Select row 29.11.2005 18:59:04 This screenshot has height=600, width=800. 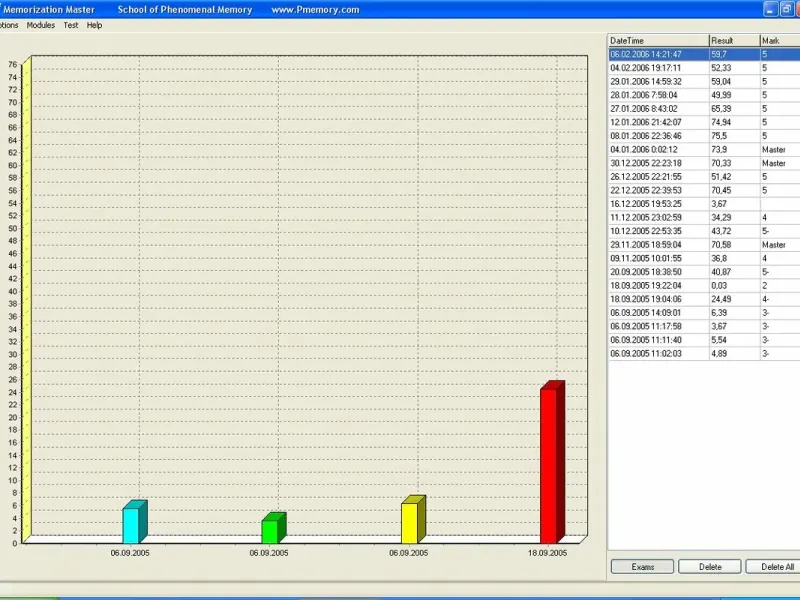click(704, 245)
